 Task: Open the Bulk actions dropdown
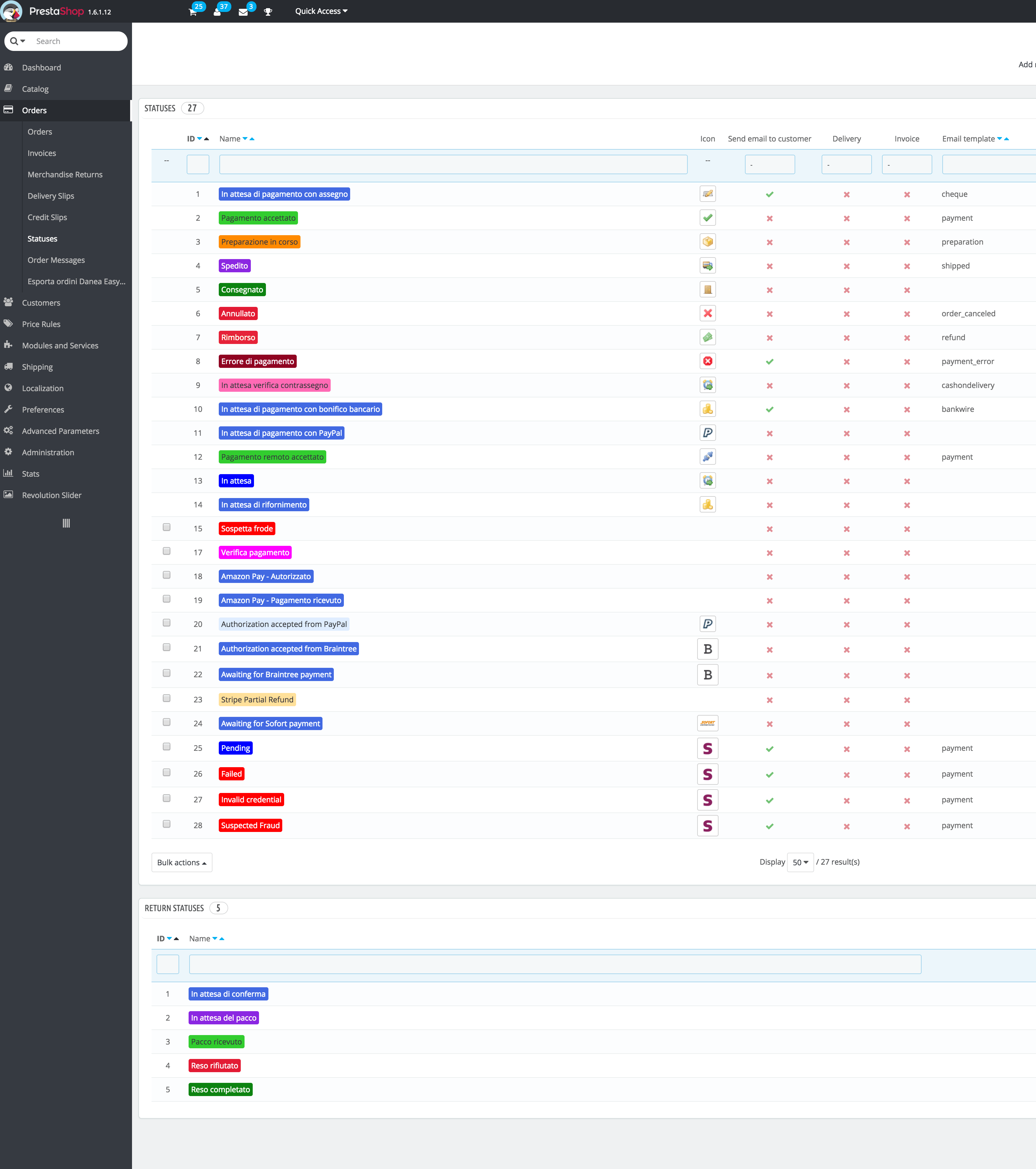(182, 862)
